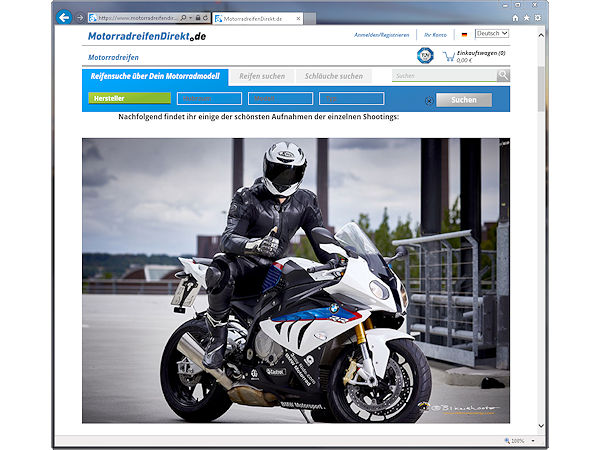The image size is (600, 450).
Task: Click the lock security icon in address bar
Action: [x=198, y=18]
